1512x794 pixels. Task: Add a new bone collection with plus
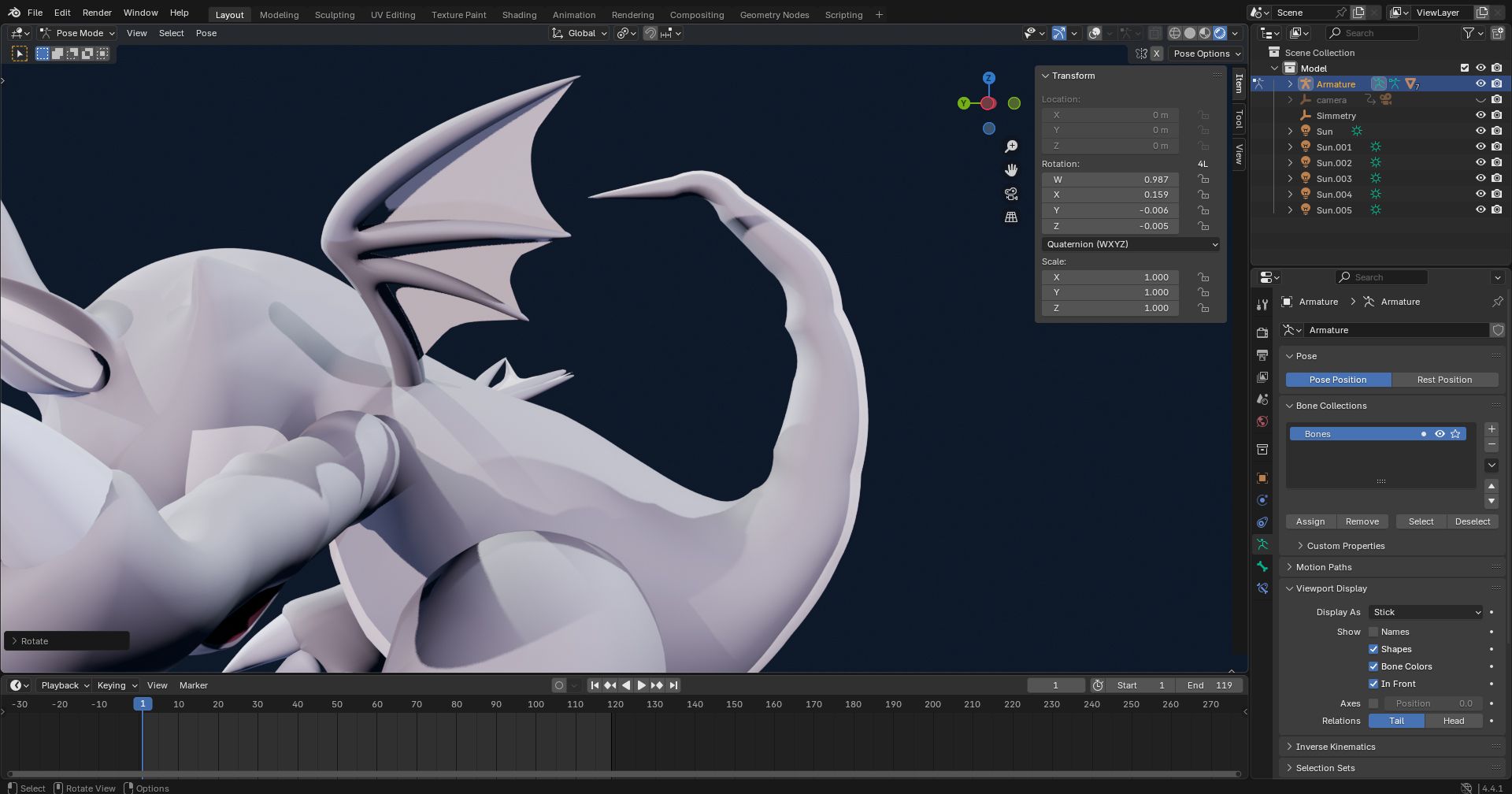[1492, 429]
